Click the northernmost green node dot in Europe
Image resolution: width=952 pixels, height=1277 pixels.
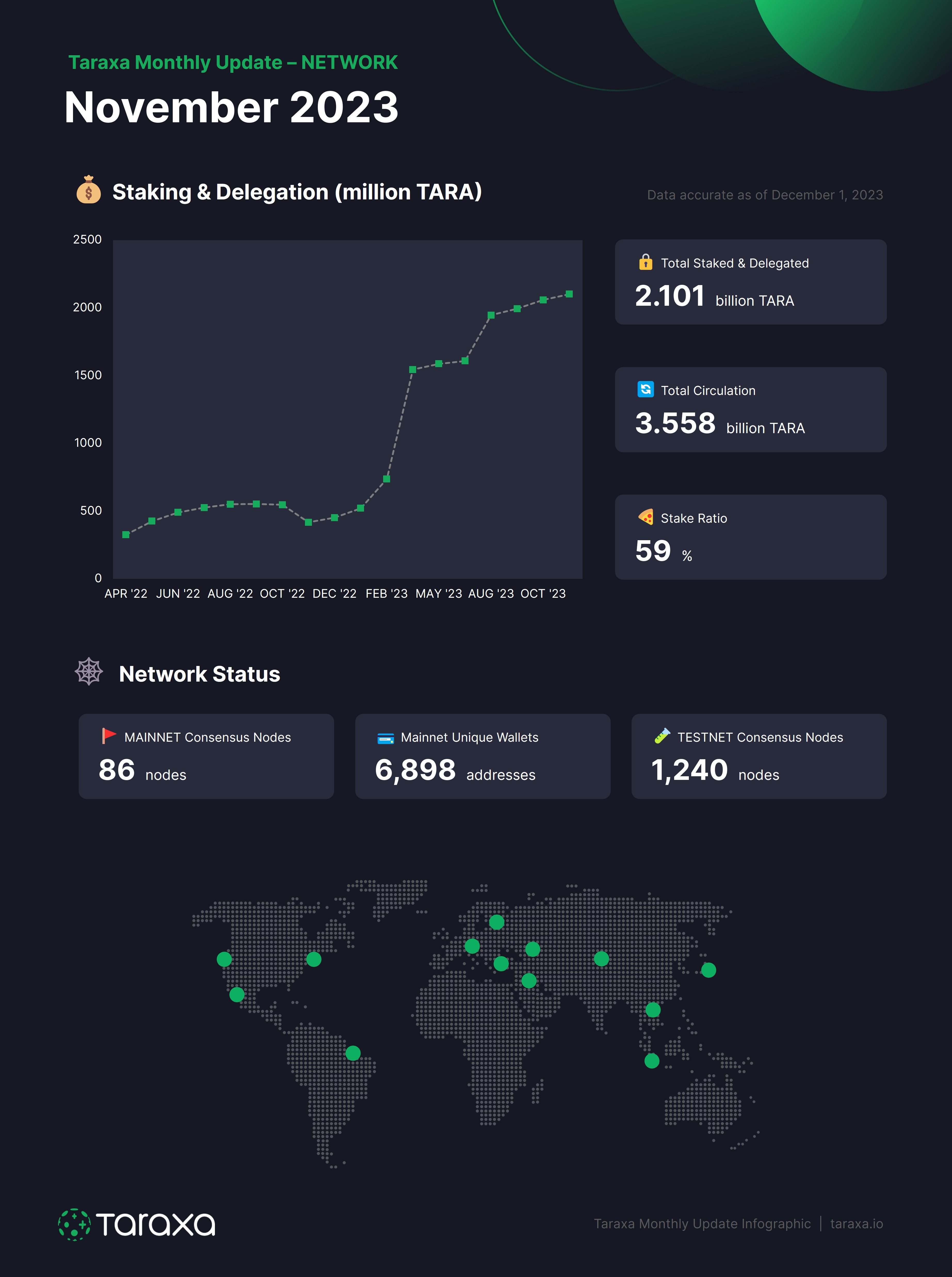[x=497, y=922]
